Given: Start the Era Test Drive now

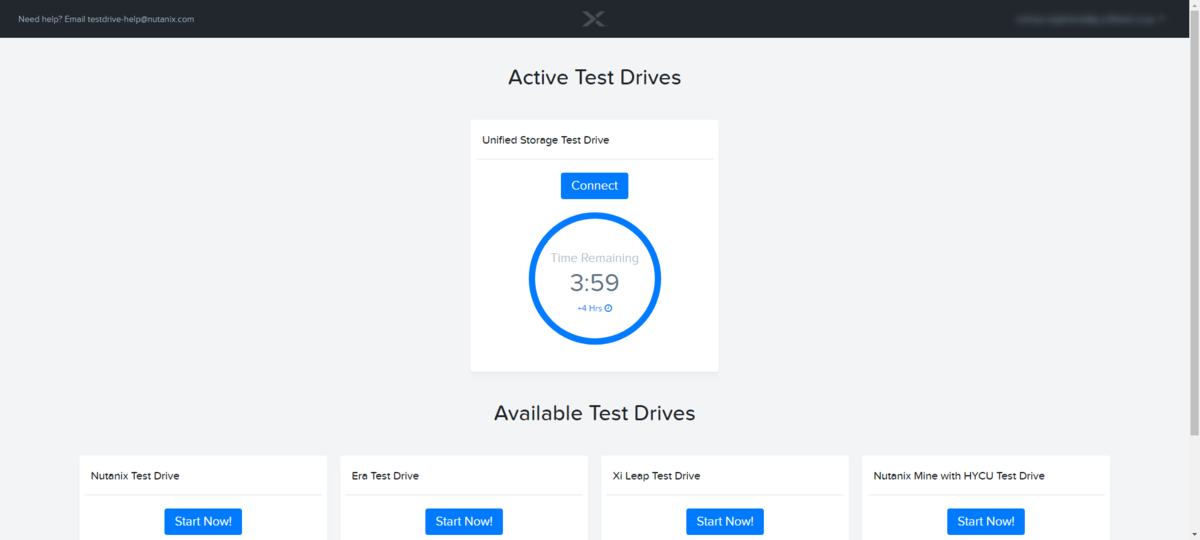Looking at the screenshot, I should click(x=464, y=521).
